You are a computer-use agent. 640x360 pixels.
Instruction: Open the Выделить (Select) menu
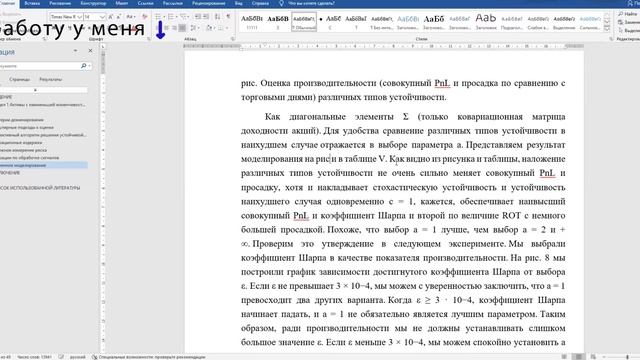click(x=629, y=31)
